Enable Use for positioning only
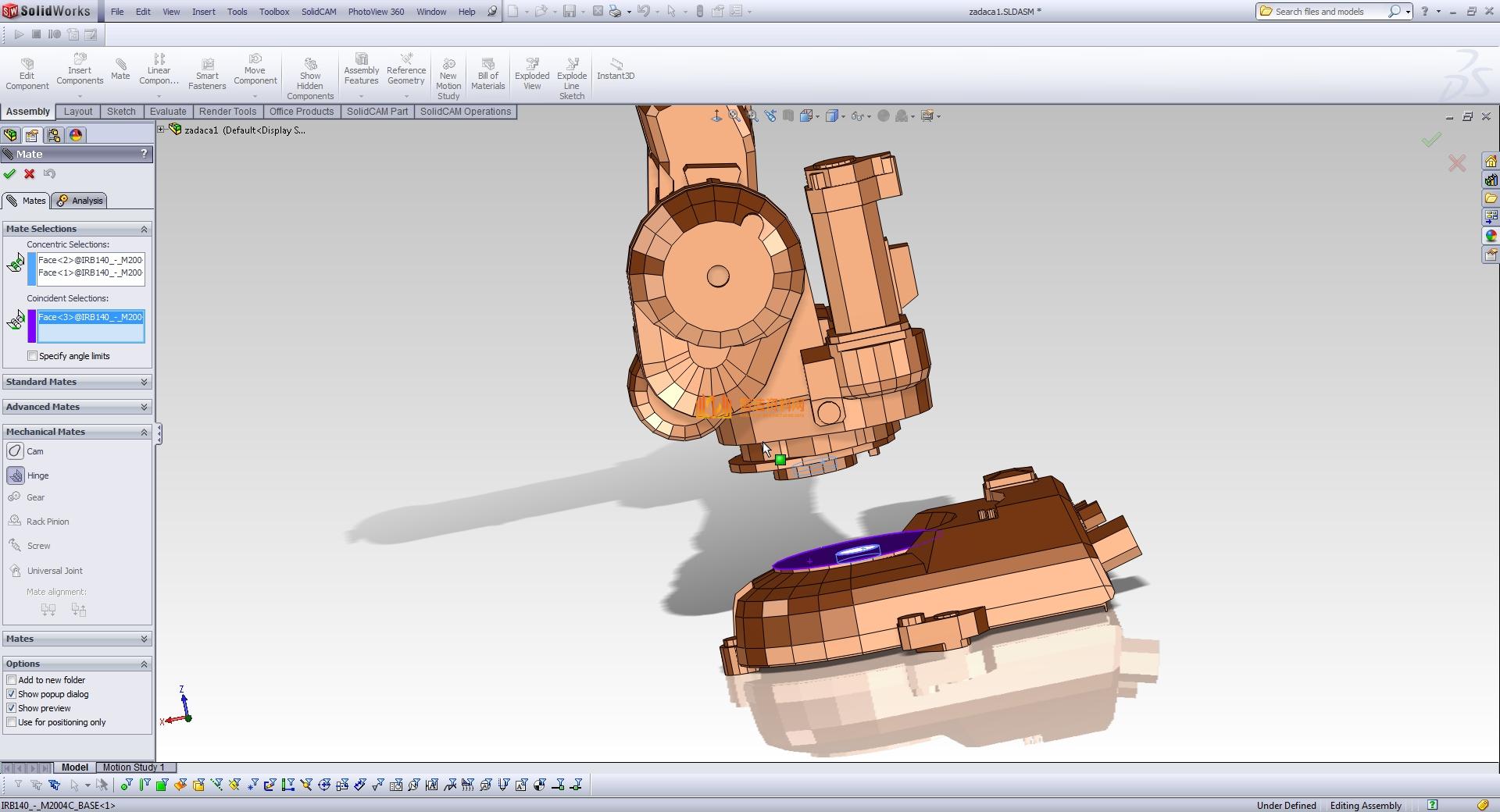The height and width of the screenshot is (812, 1500). coord(12,722)
